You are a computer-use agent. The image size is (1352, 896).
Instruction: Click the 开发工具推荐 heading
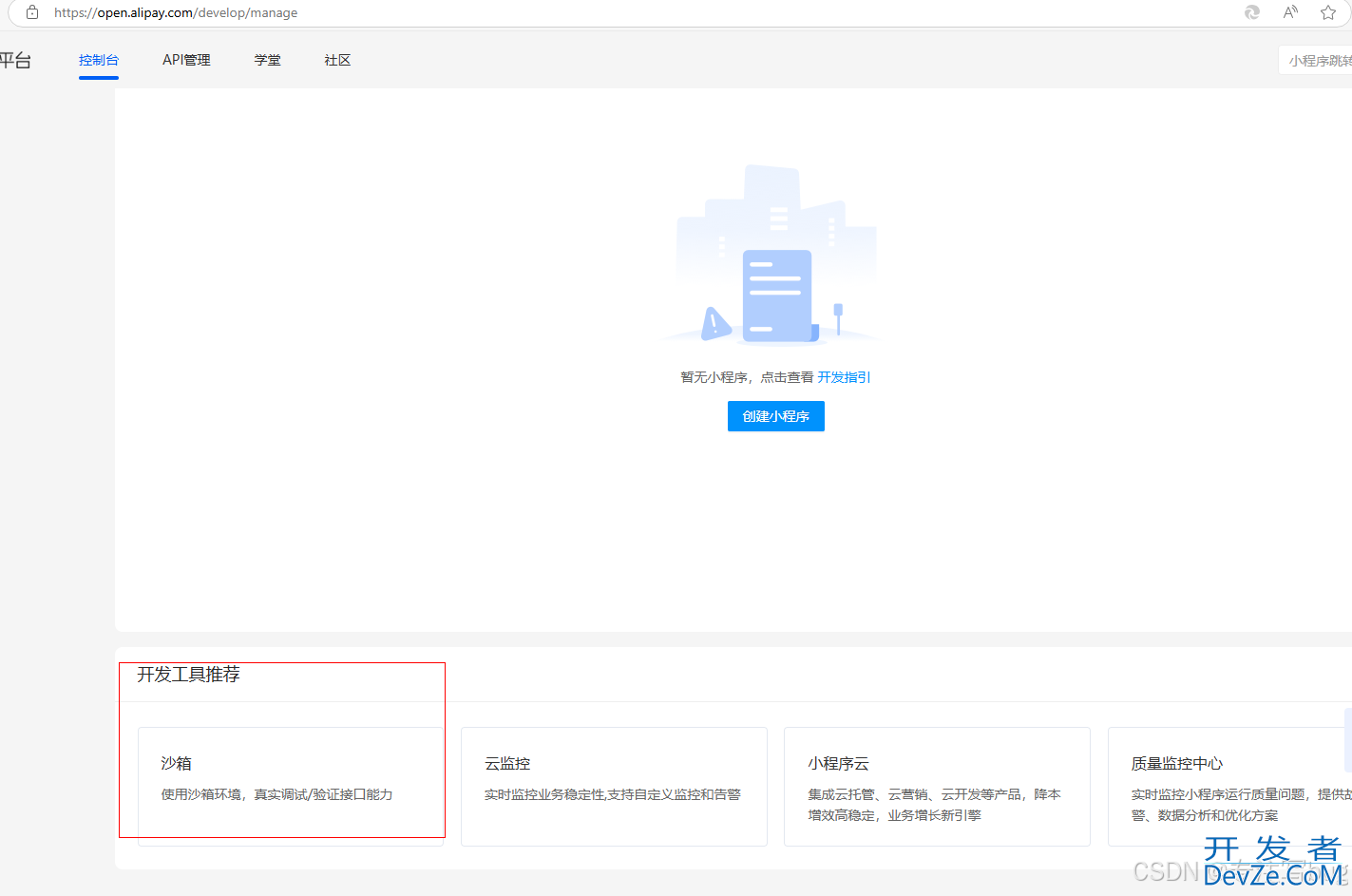[188, 675]
